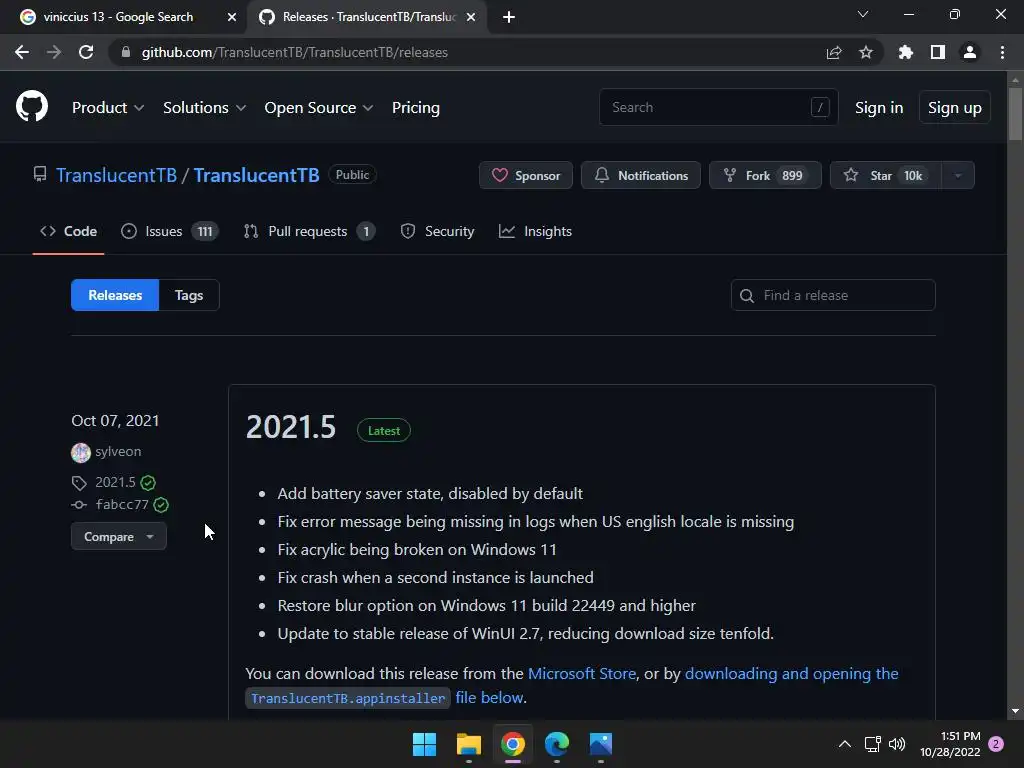Open the TranslucentTB owner link
Image resolution: width=1024 pixels, height=768 pixels.
[x=116, y=175]
